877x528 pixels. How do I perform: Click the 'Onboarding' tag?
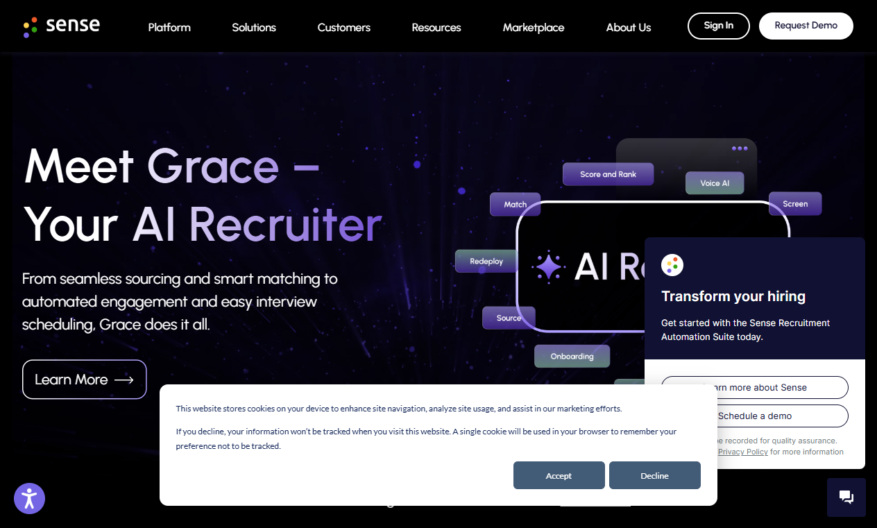pyautogui.click(x=572, y=356)
